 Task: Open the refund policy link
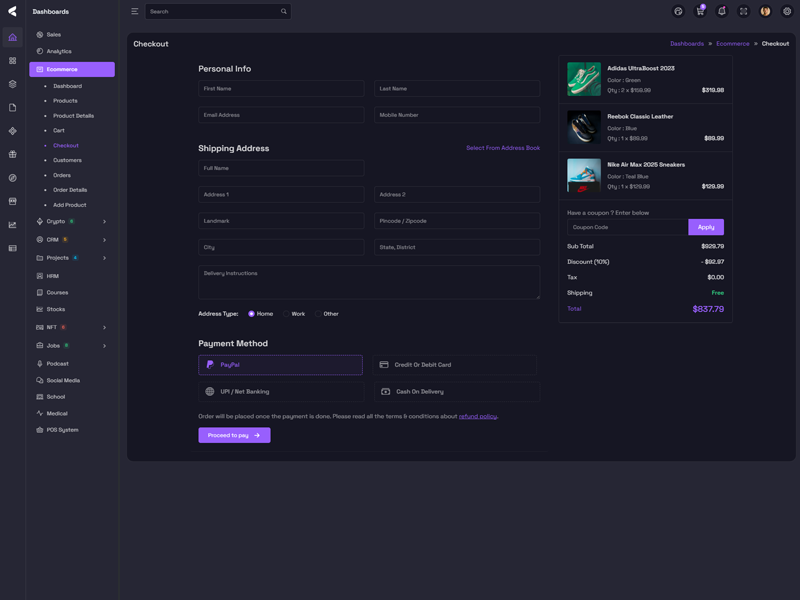(478, 416)
